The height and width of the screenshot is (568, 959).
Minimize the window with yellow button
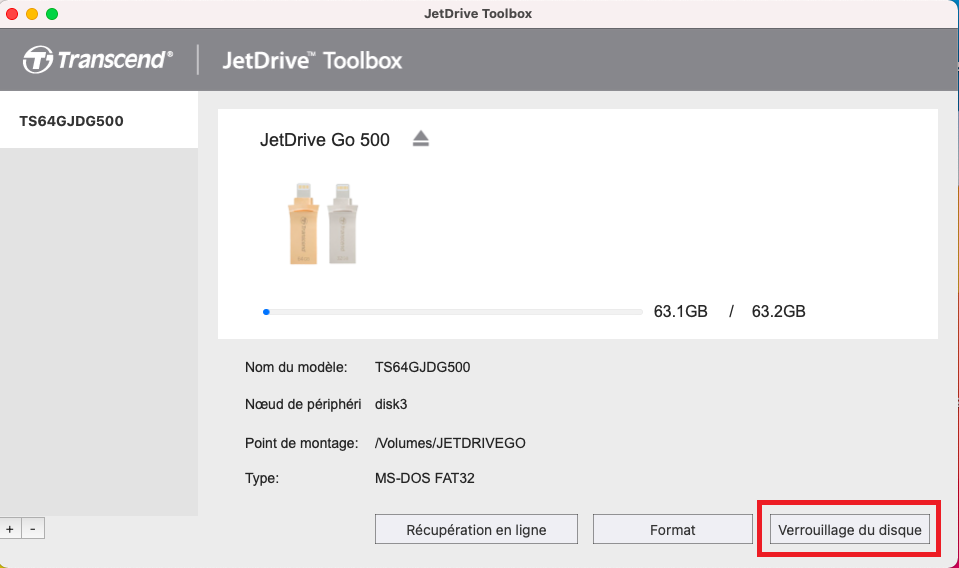point(32,13)
